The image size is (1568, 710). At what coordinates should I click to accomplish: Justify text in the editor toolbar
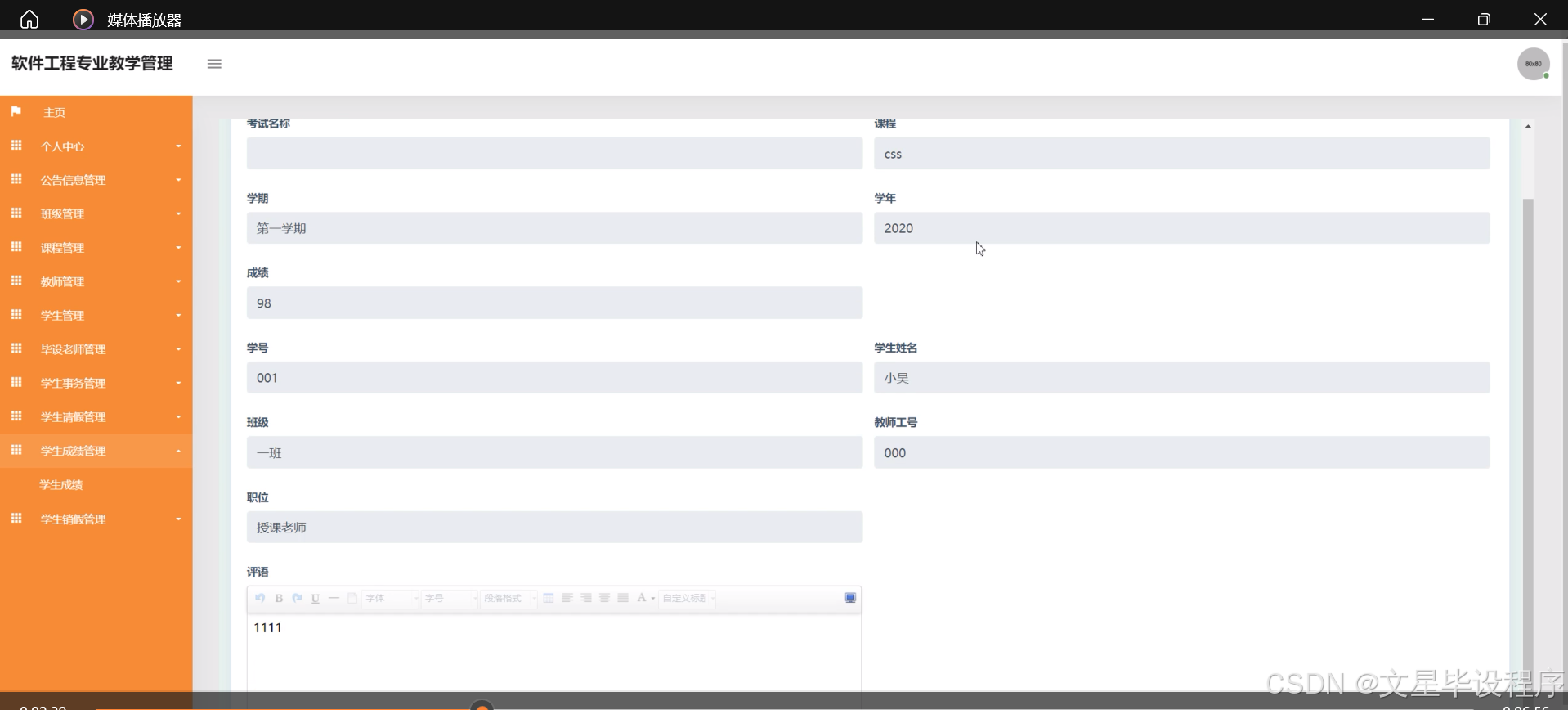tap(623, 598)
